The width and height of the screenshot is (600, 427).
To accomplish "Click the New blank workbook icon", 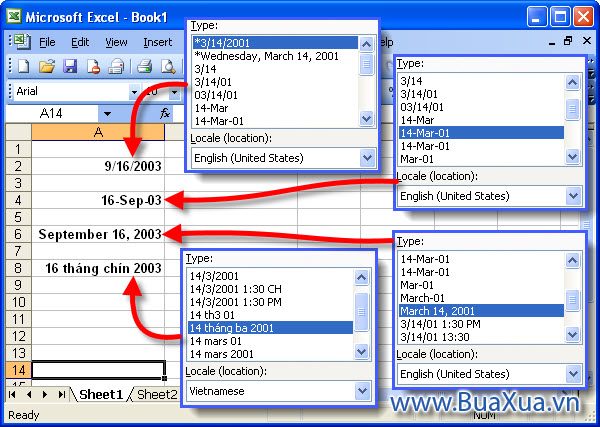I will point(24,66).
